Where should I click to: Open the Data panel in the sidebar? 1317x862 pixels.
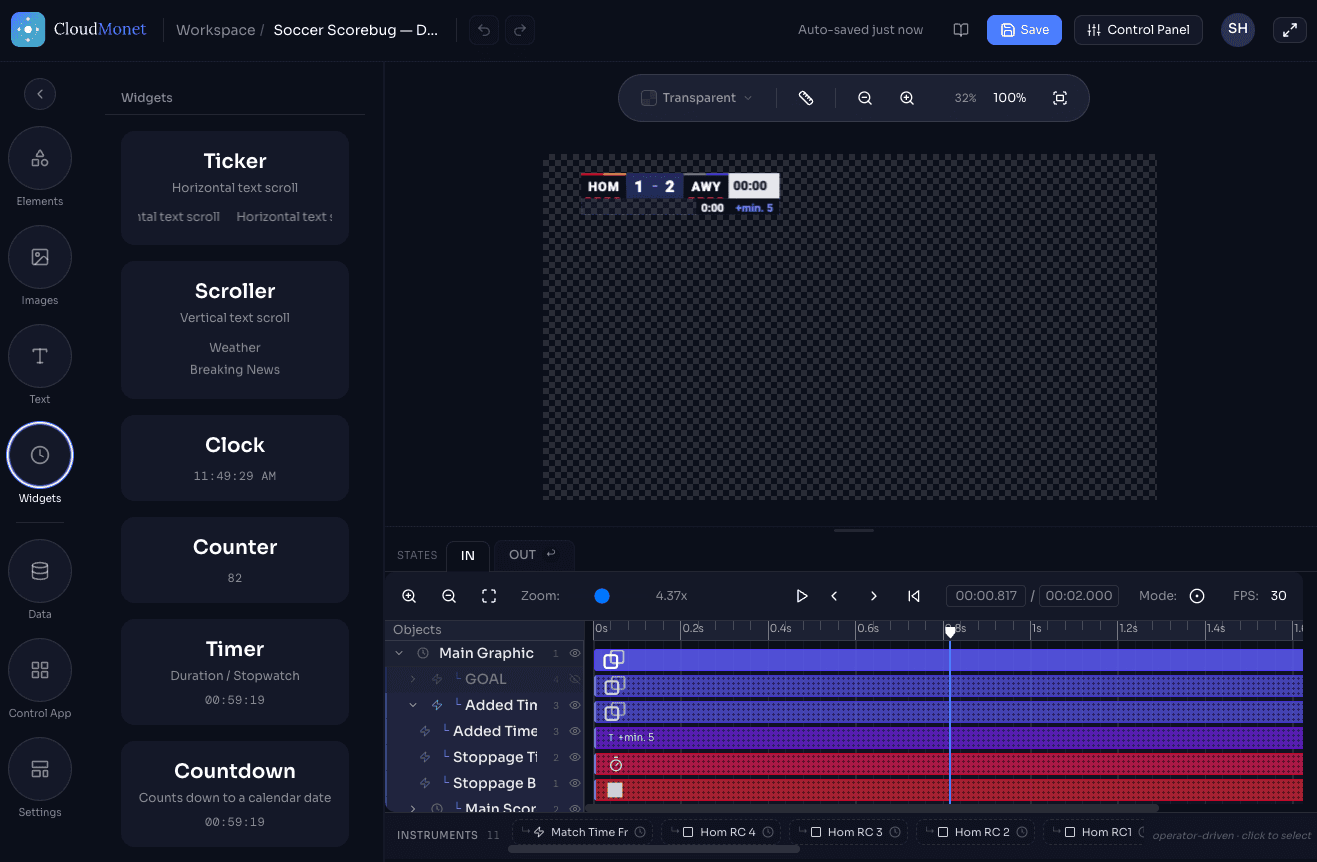[40, 571]
